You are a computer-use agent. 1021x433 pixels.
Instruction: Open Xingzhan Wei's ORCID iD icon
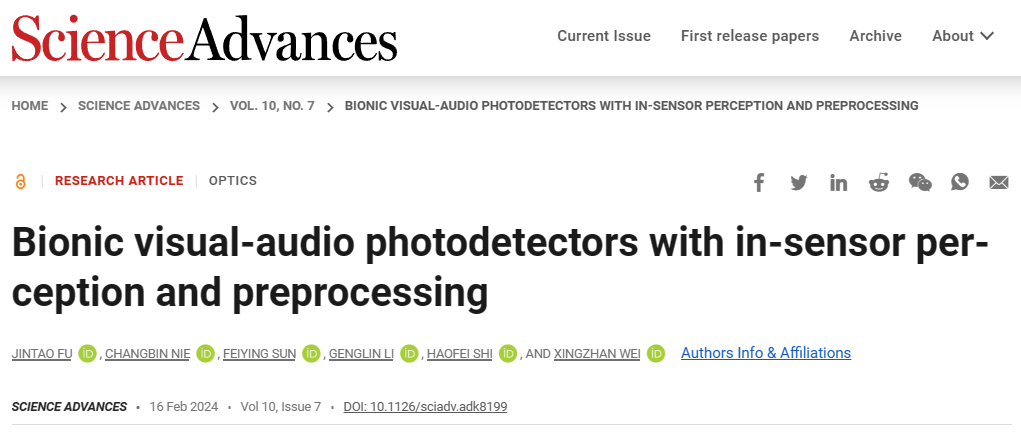point(656,353)
